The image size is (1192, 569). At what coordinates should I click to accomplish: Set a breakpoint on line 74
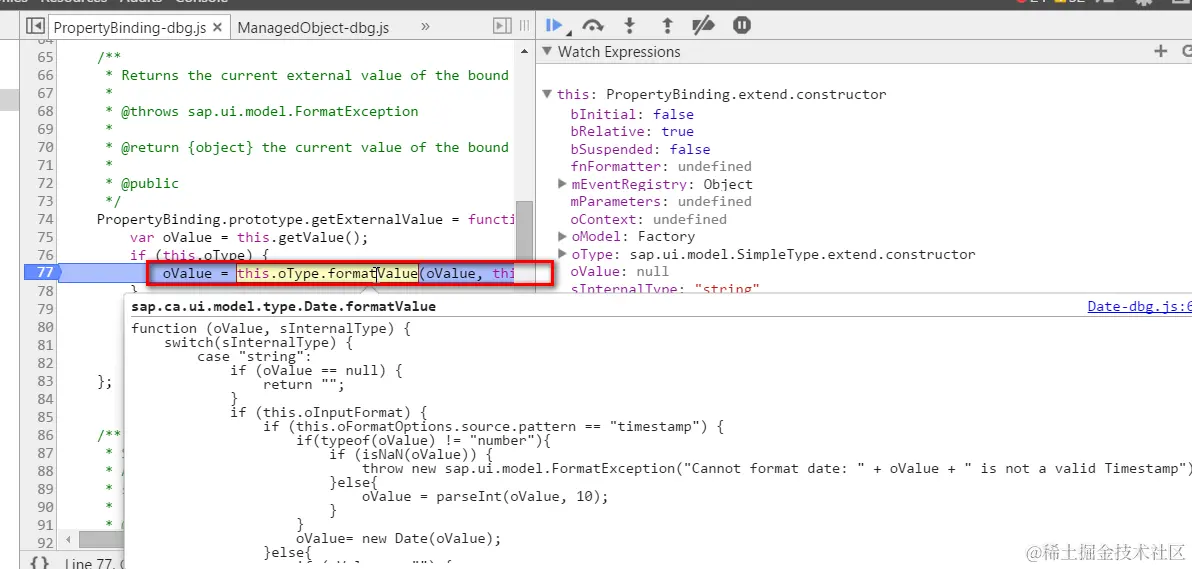[45, 219]
